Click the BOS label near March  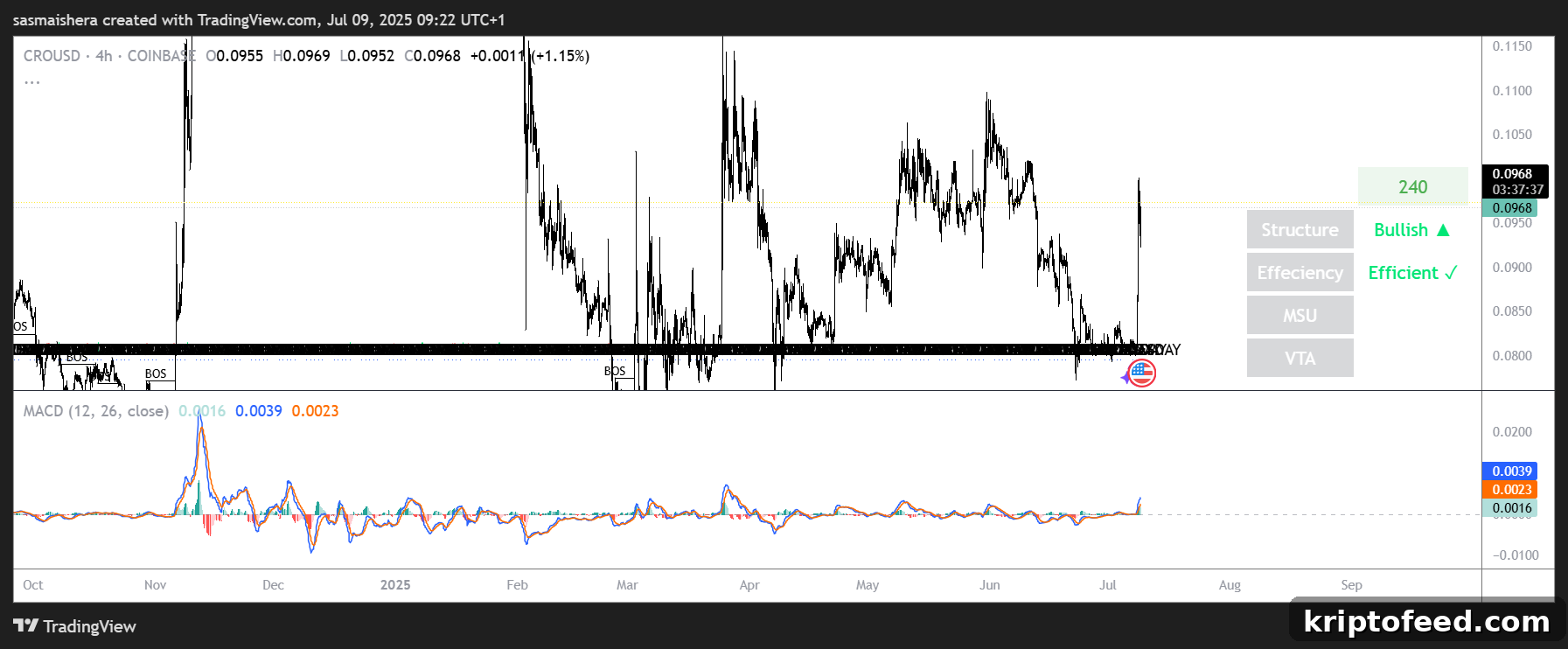coord(615,371)
